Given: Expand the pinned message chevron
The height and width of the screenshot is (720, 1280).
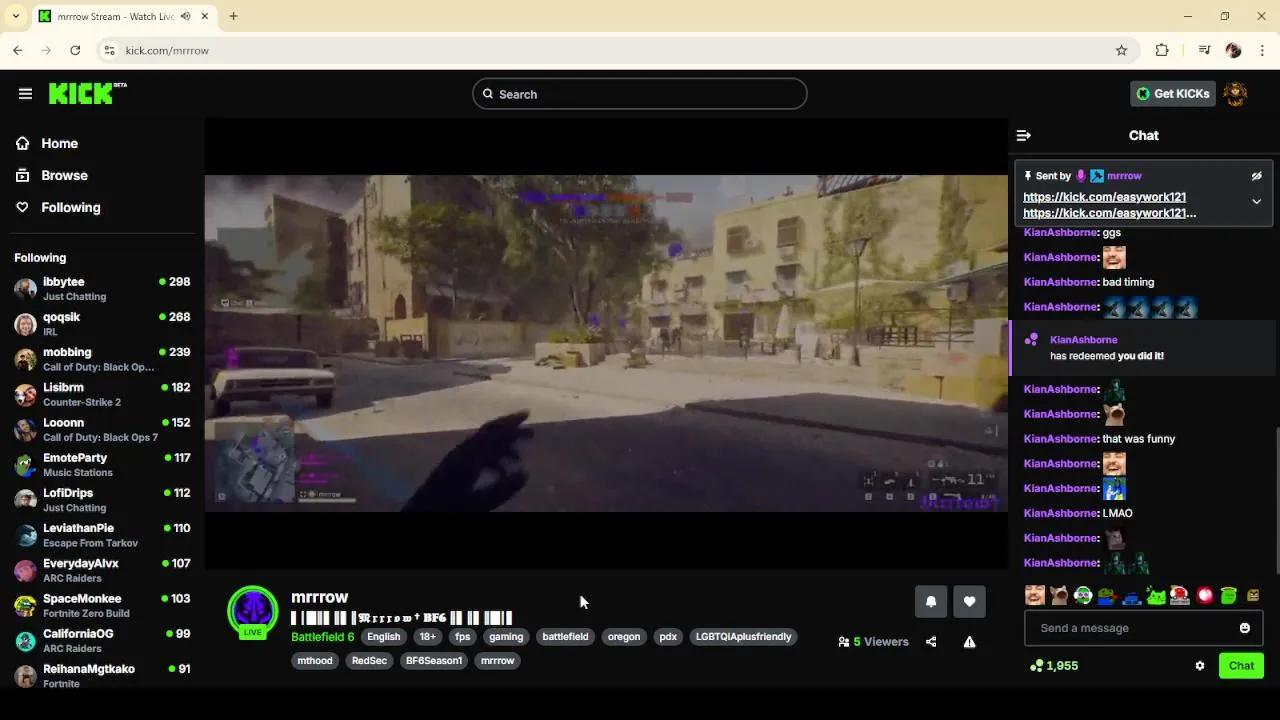Looking at the screenshot, I should [1256, 201].
